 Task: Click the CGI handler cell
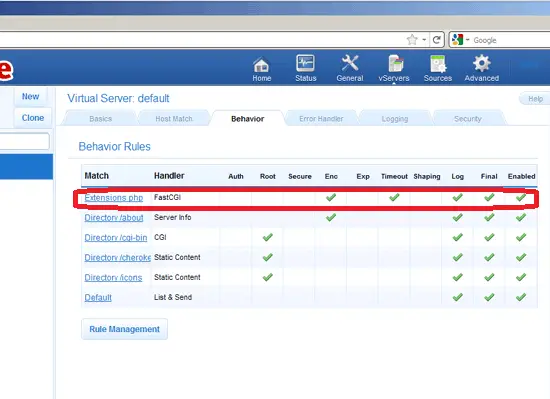160,237
